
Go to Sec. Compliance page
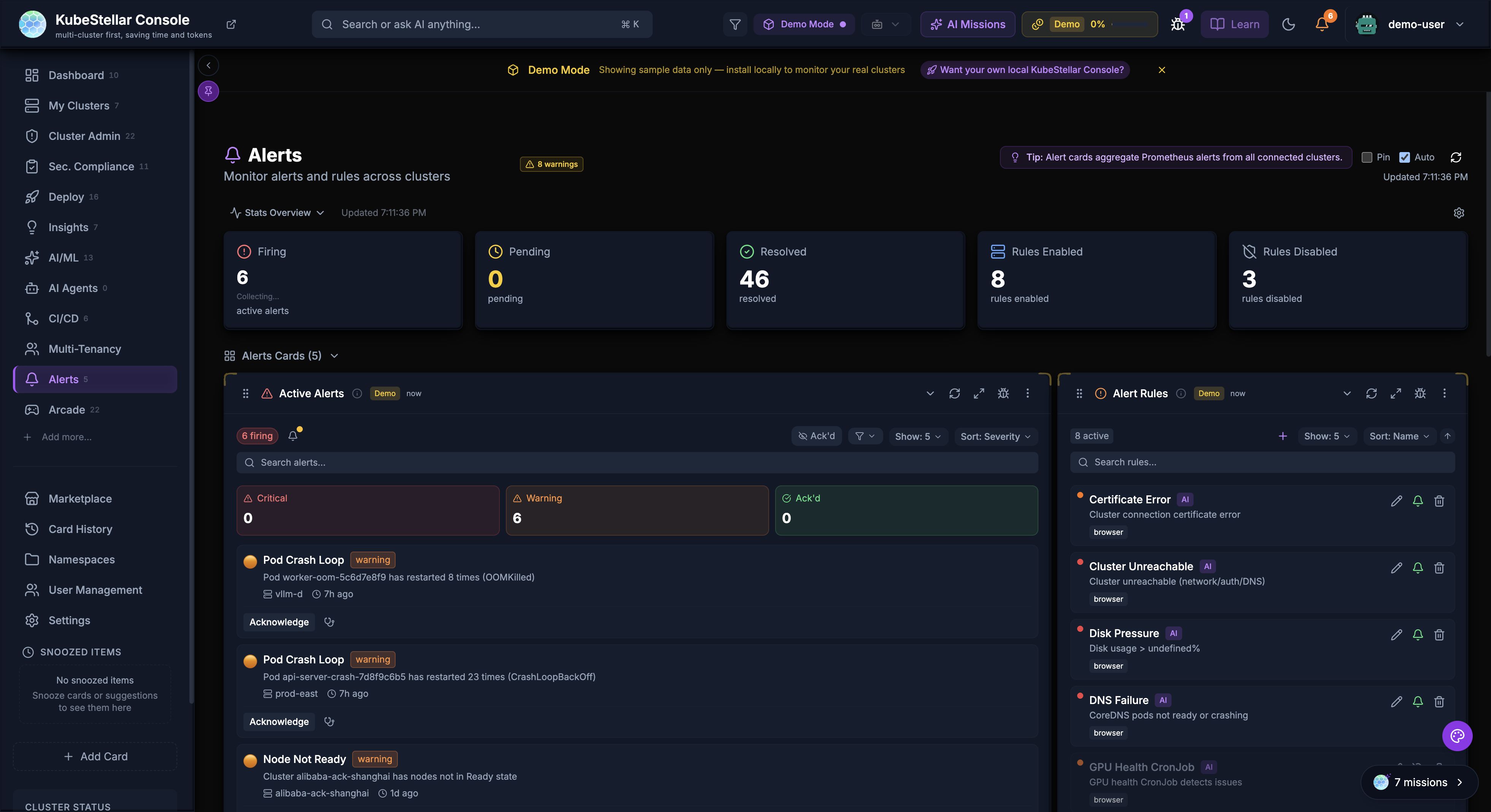tap(91, 167)
